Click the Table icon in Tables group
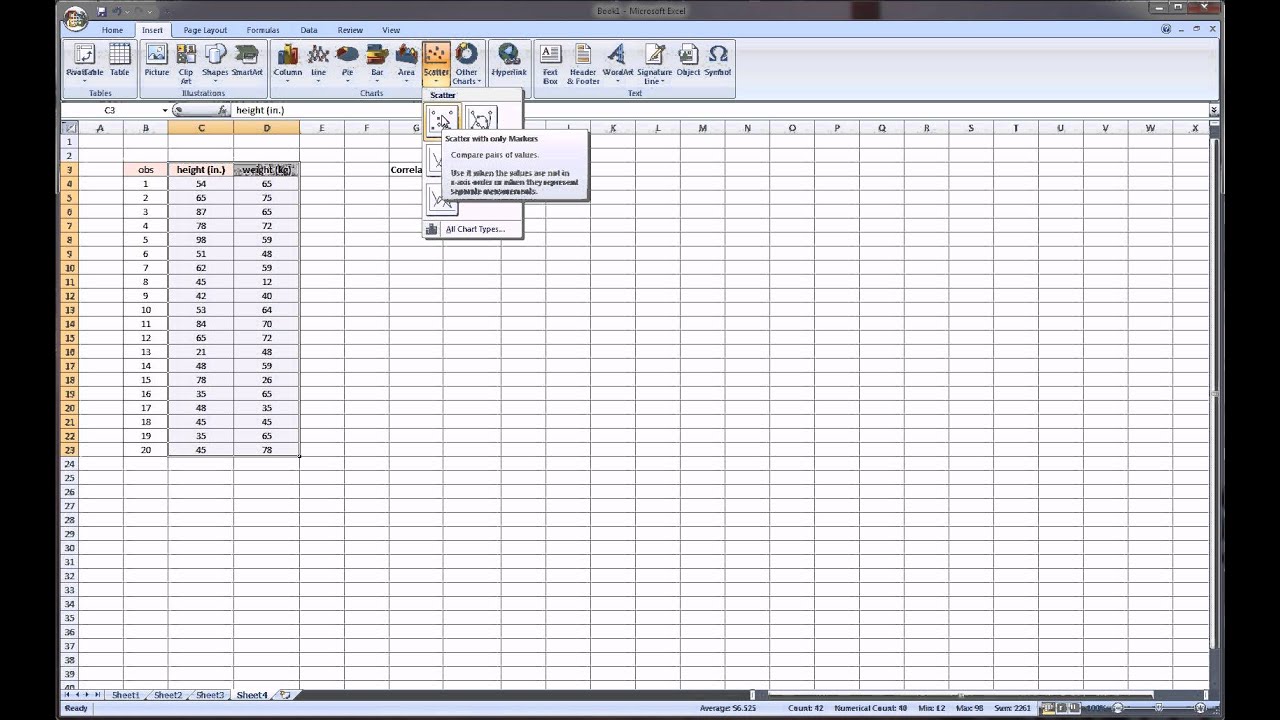The image size is (1280, 720). tap(120, 62)
